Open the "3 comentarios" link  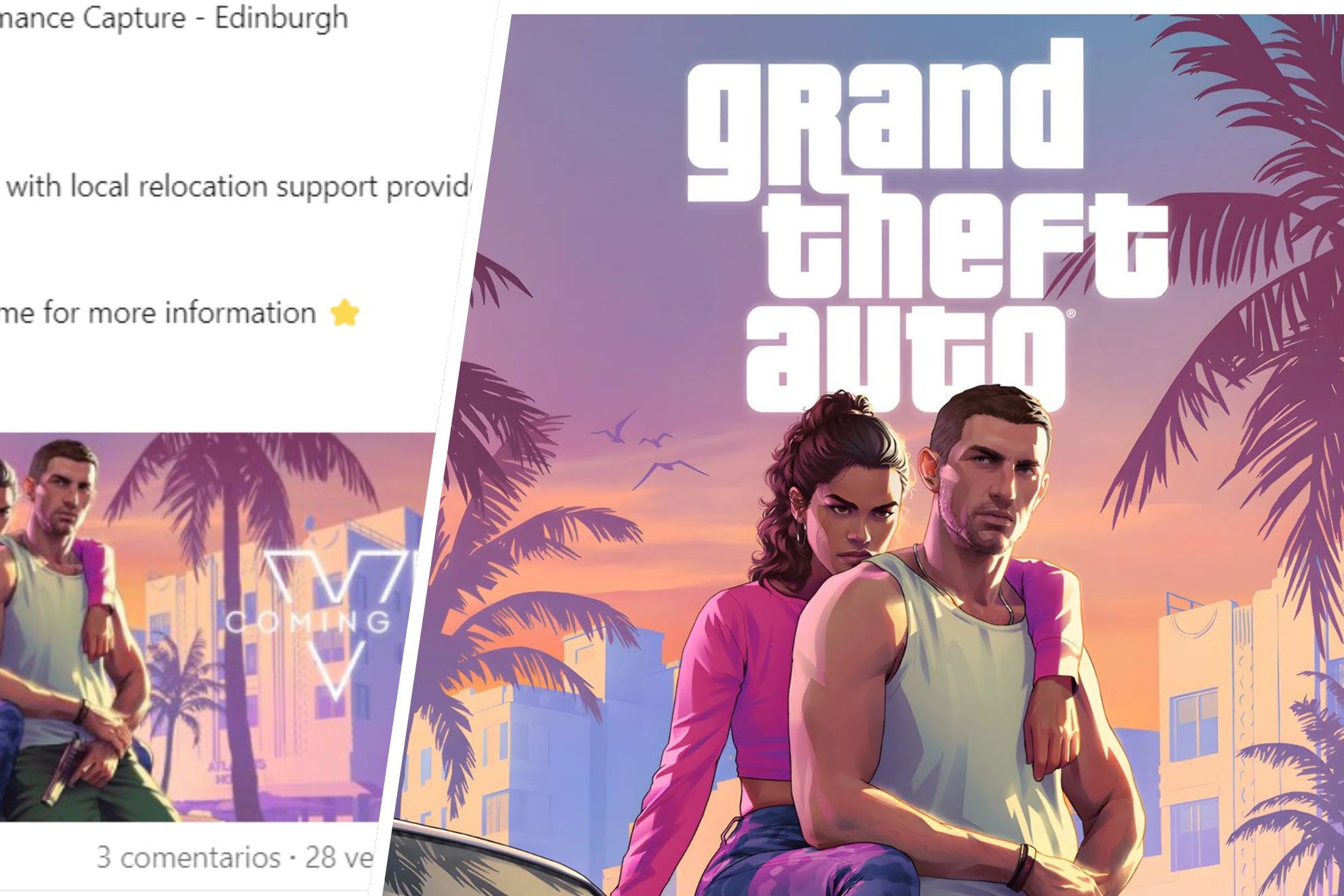189,857
